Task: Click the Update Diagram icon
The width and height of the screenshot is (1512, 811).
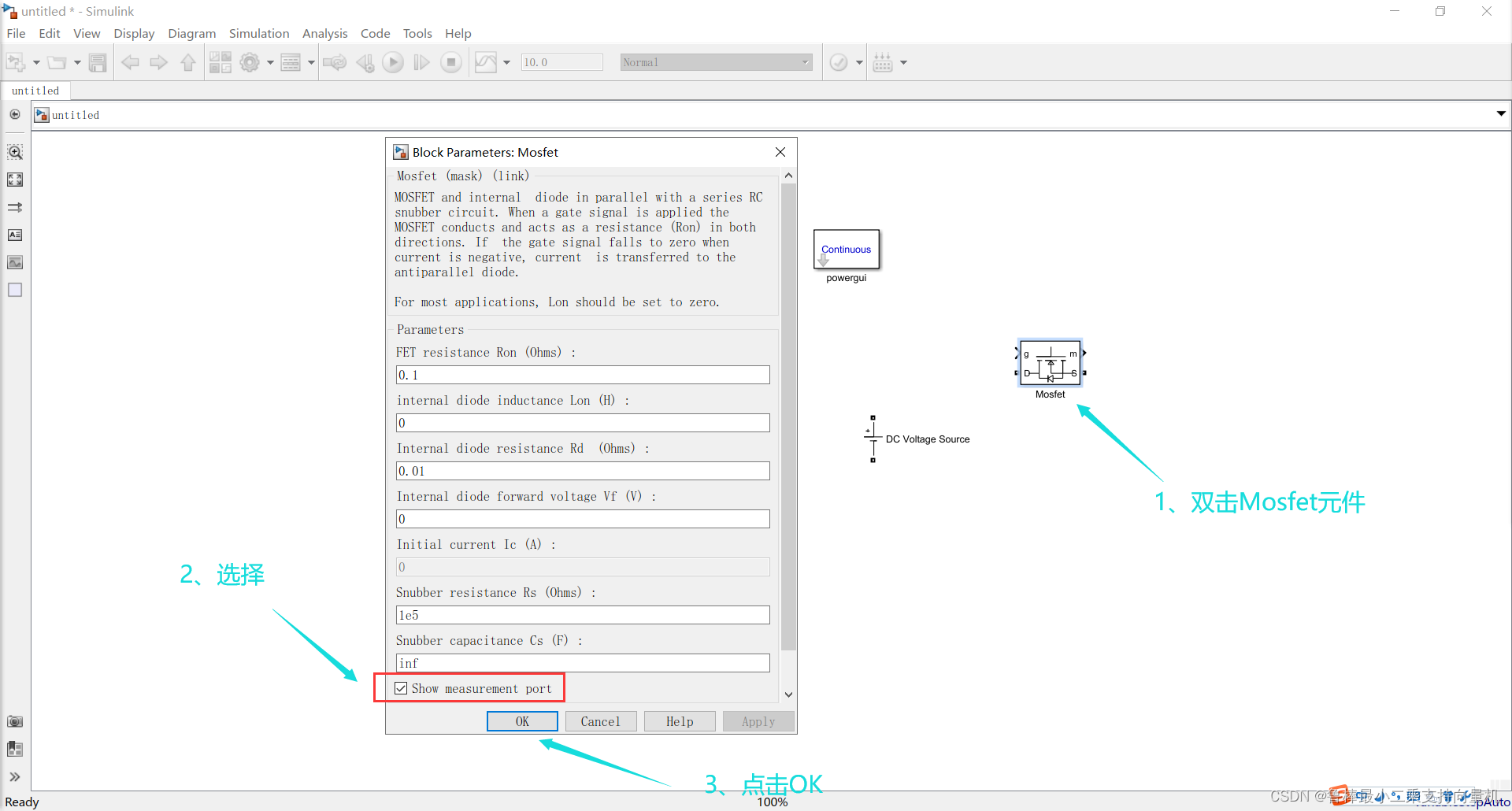Action: pyautogui.click(x=335, y=62)
